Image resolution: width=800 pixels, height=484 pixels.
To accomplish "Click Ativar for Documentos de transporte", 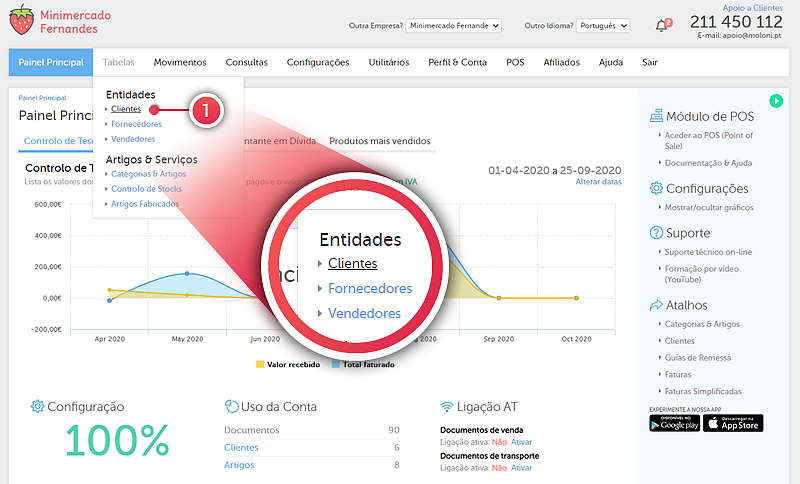I will click(x=521, y=468).
